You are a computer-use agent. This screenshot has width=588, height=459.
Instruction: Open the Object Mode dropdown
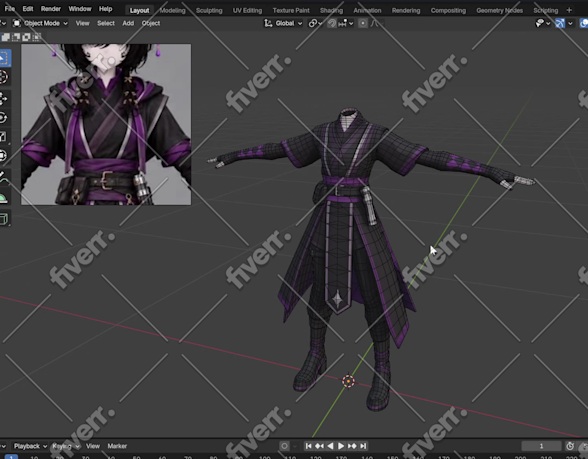coord(40,23)
